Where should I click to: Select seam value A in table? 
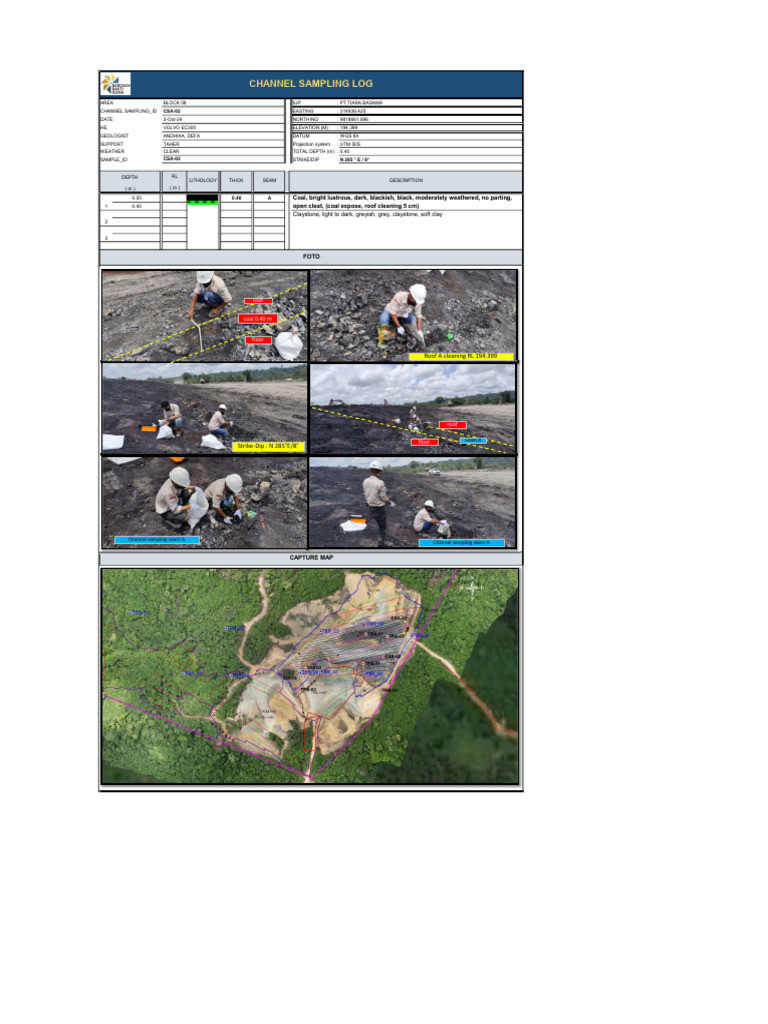pos(269,198)
